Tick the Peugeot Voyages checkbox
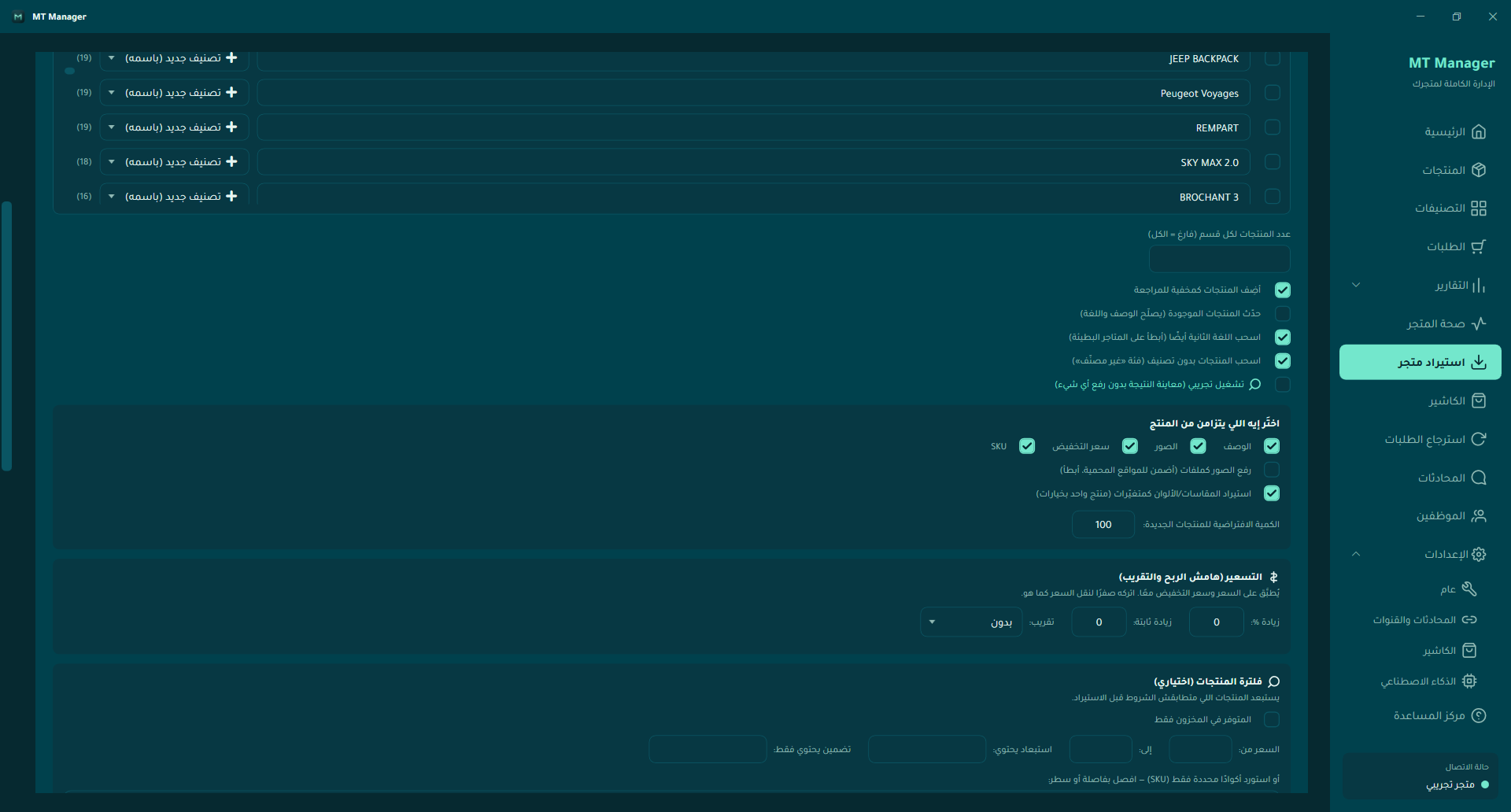1511x812 pixels. (x=1272, y=93)
